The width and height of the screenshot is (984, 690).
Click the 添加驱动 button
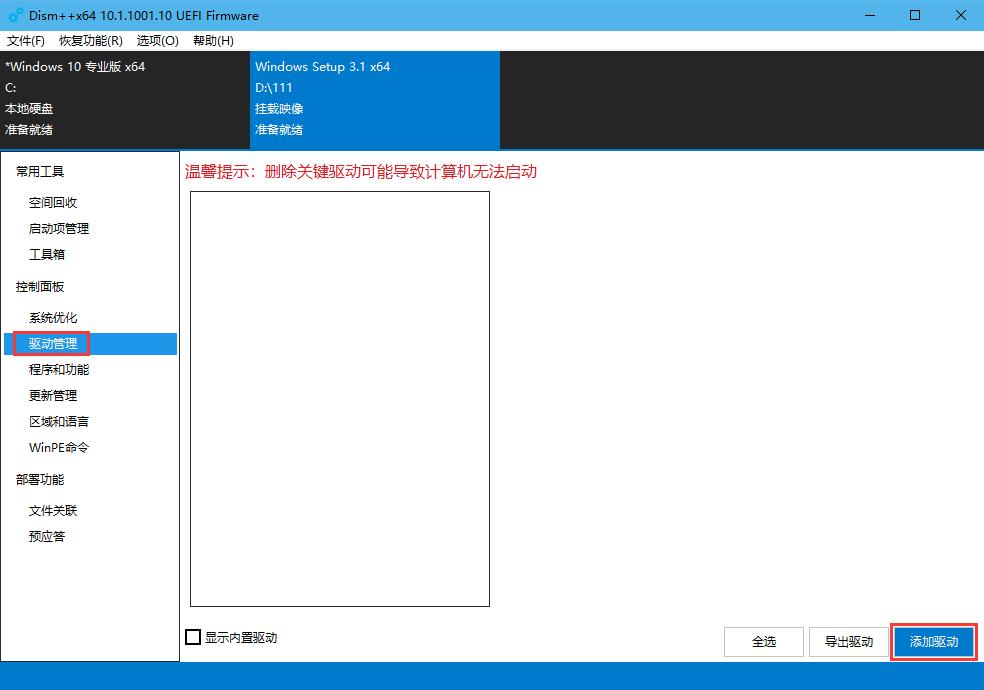pyautogui.click(x=932, y=642)
